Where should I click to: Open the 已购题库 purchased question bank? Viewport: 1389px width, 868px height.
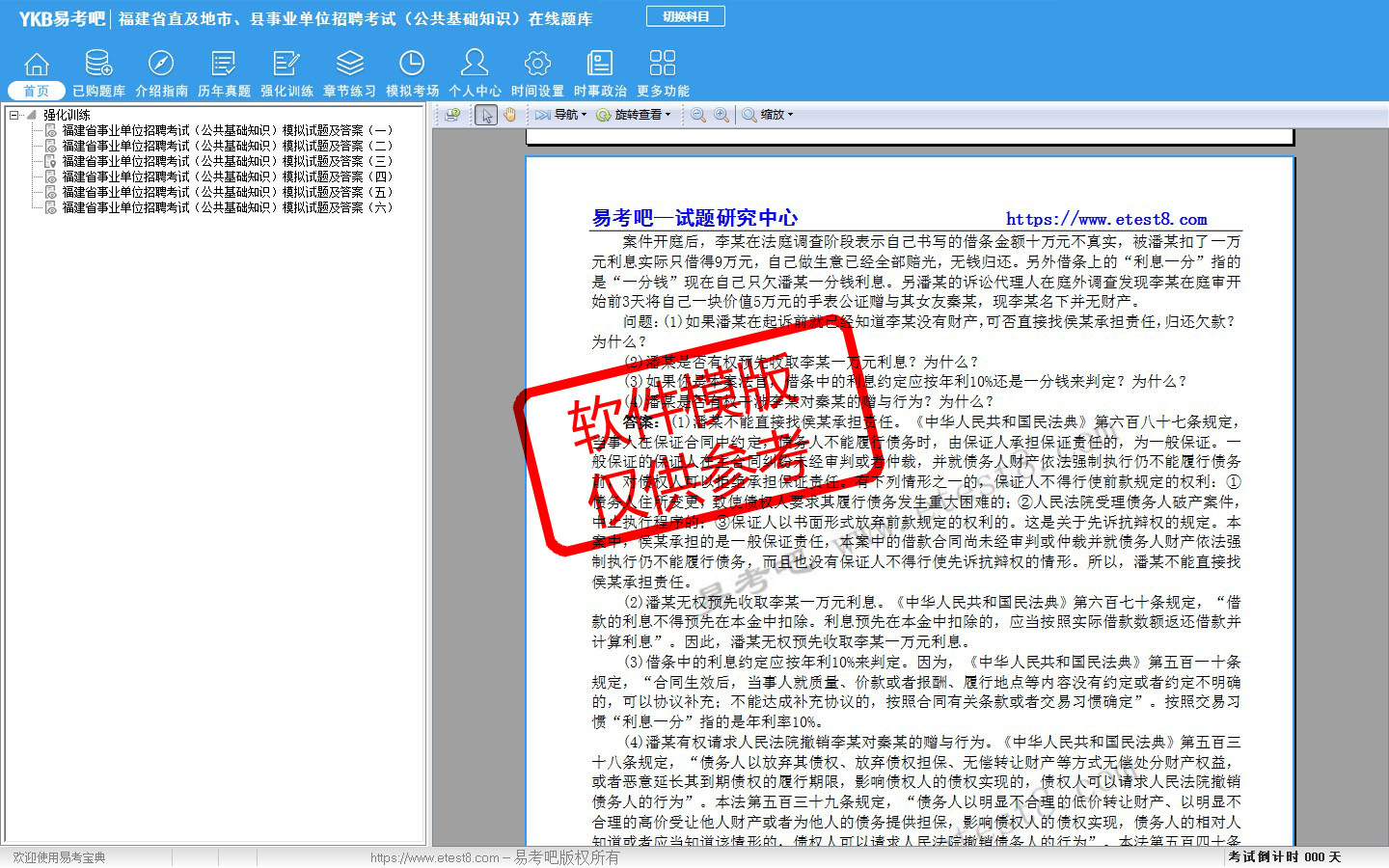[98, 73]
